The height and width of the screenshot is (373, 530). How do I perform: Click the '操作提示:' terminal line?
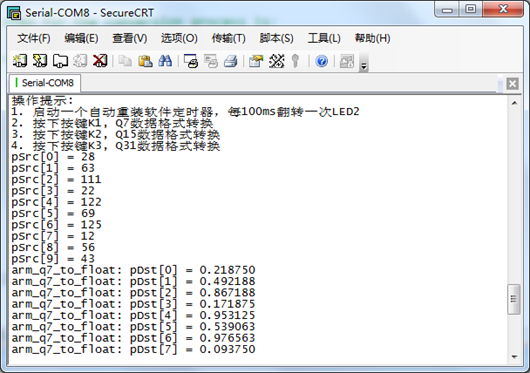pos(43,101)
